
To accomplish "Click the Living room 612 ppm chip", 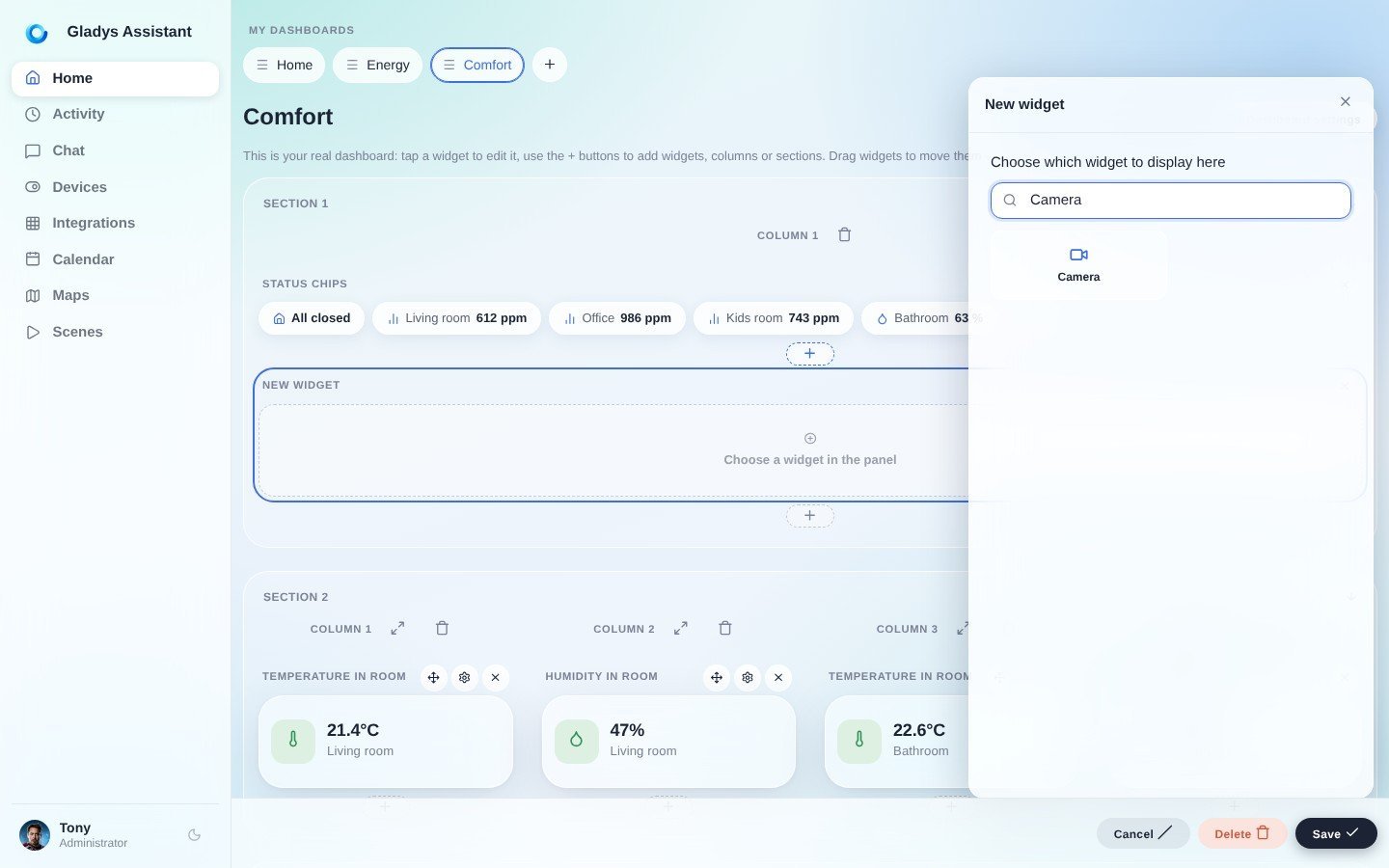I will point(456,318).
